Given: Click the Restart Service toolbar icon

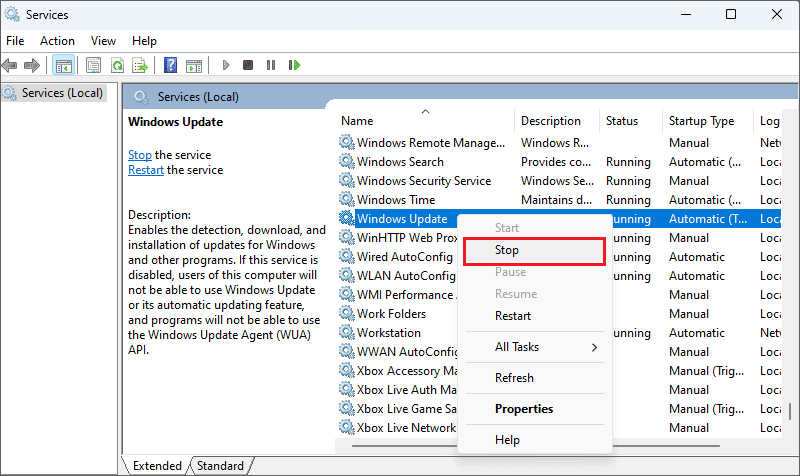Looking at the screenshot, I should click(x=294, y=65).
